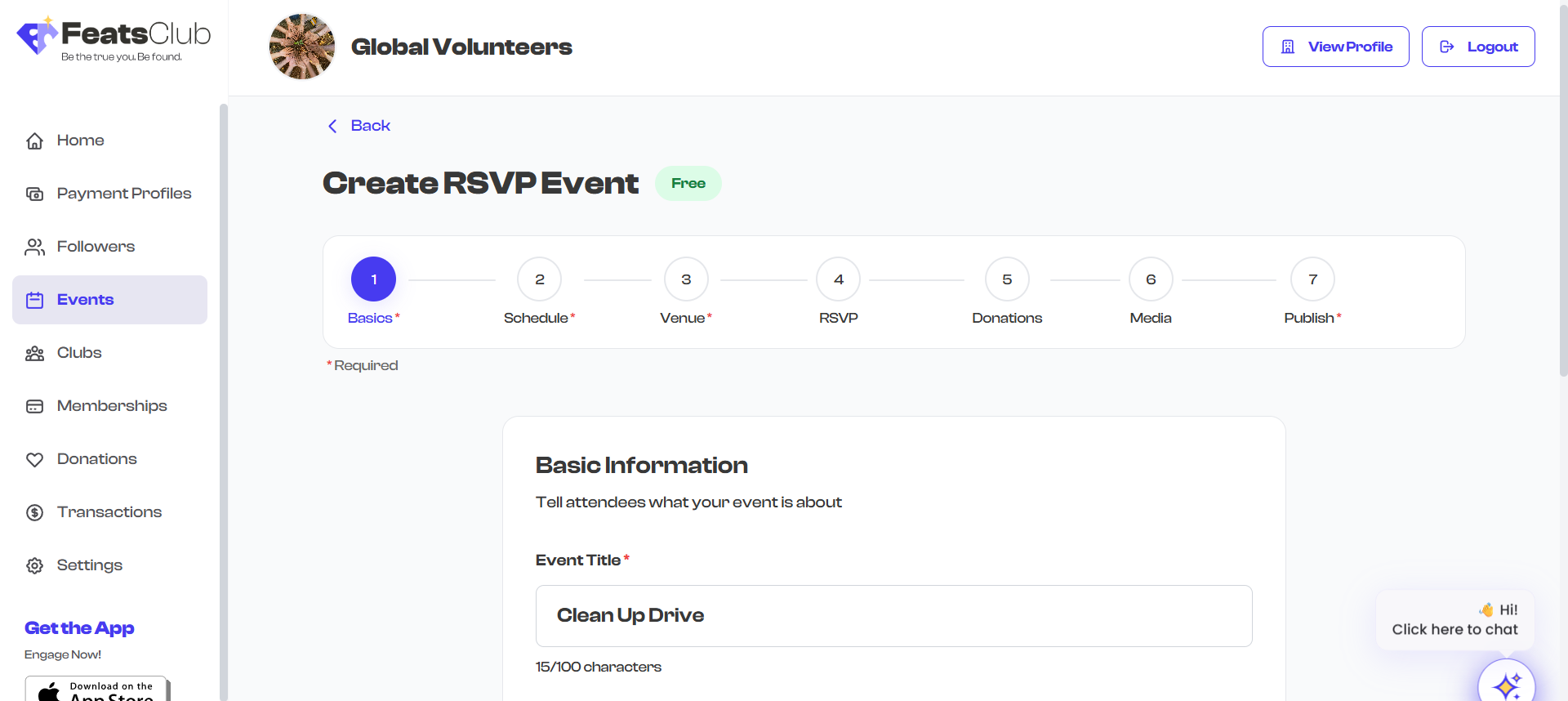This screenshot has width=1568, height=701.
Task: Open the Clubs section
Action: point(109,353)
